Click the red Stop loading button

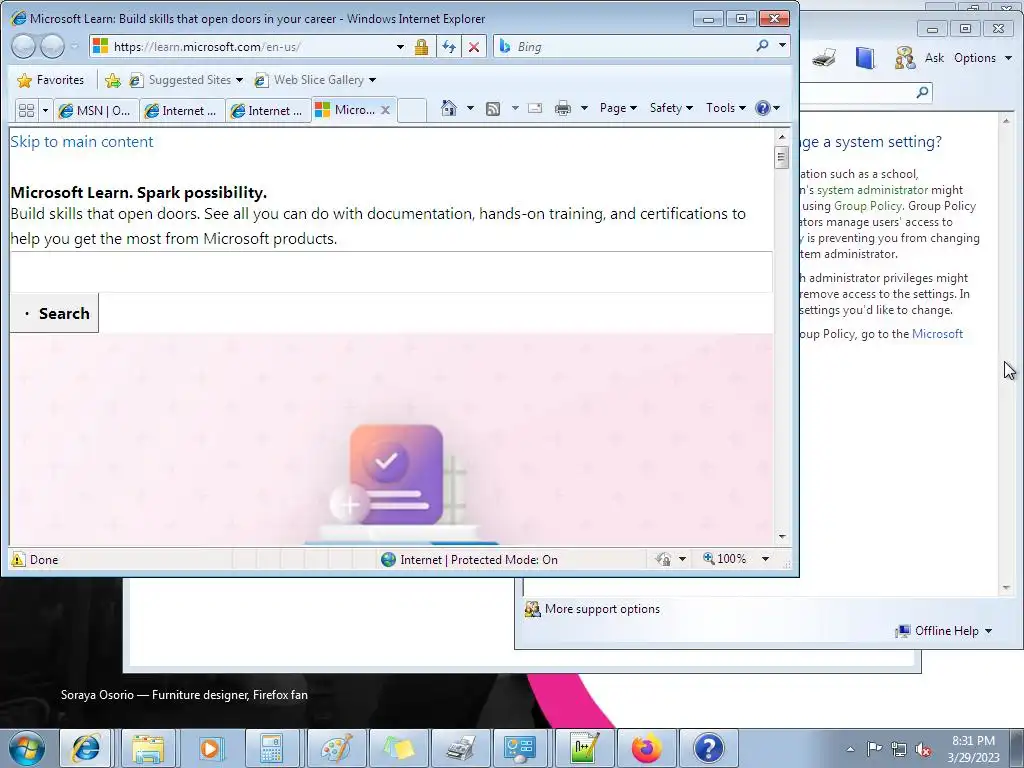coord(474,47)
